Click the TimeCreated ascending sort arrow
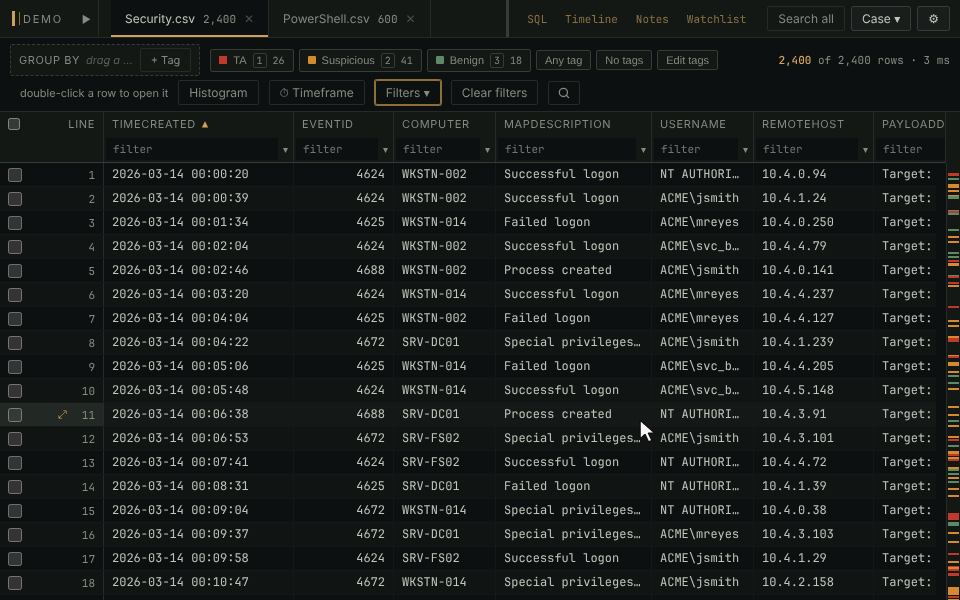Image resolution: width=960 pixels, height=600 pixels. [205, 124]
